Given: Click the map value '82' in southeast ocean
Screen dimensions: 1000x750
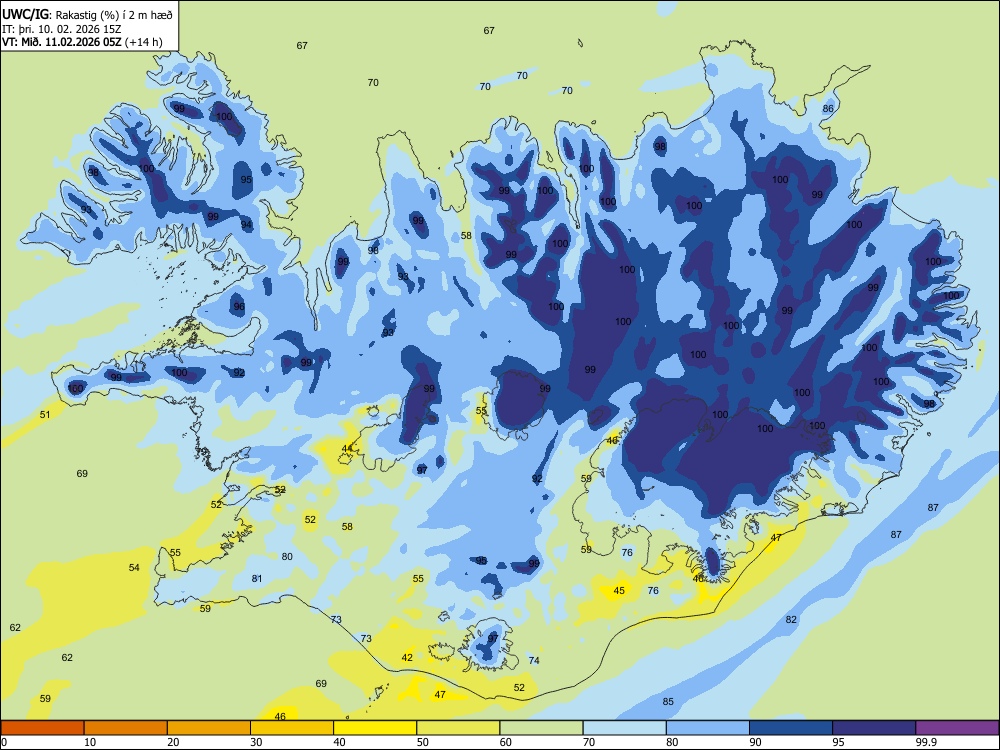Looking at the screenshot, I should click(791, 619).
